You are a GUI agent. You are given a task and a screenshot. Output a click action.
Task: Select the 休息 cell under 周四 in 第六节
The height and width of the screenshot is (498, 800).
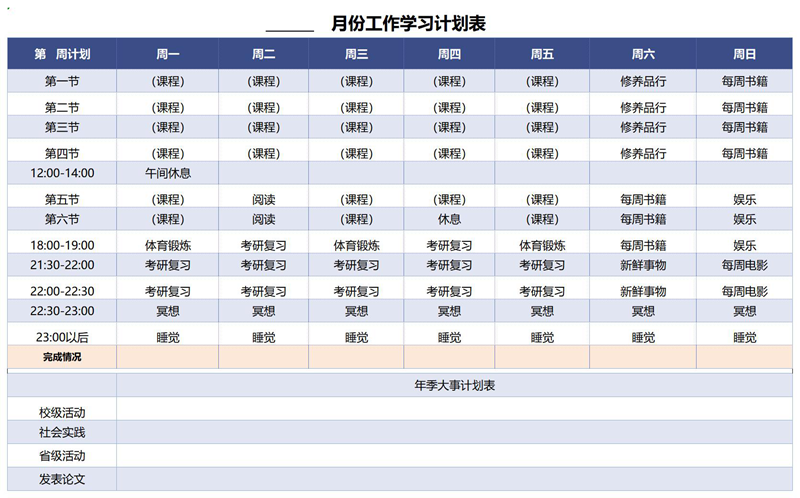point(449,219)
